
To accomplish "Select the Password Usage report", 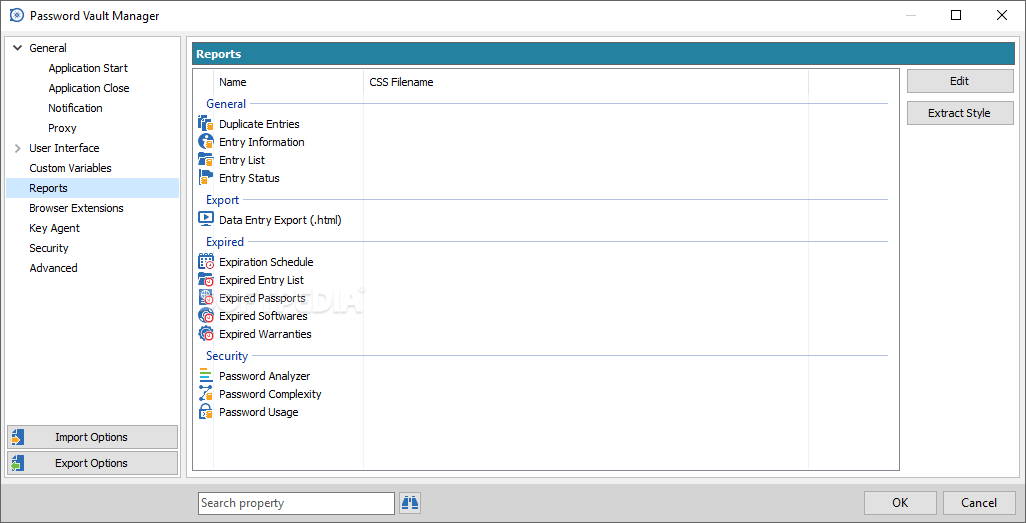I will (x=258, y=412).
